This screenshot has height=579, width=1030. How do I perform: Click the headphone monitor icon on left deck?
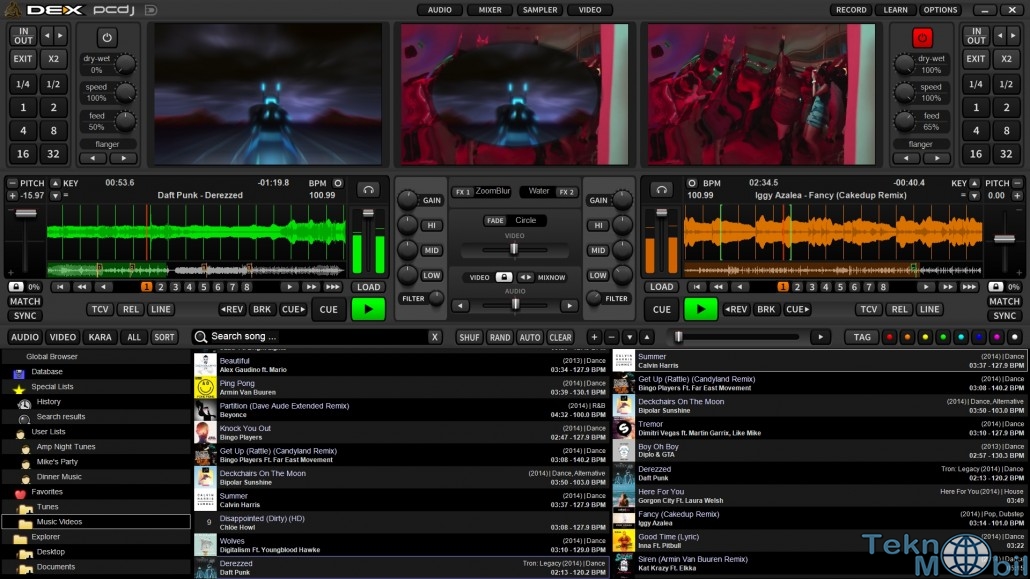click(369, 189)
